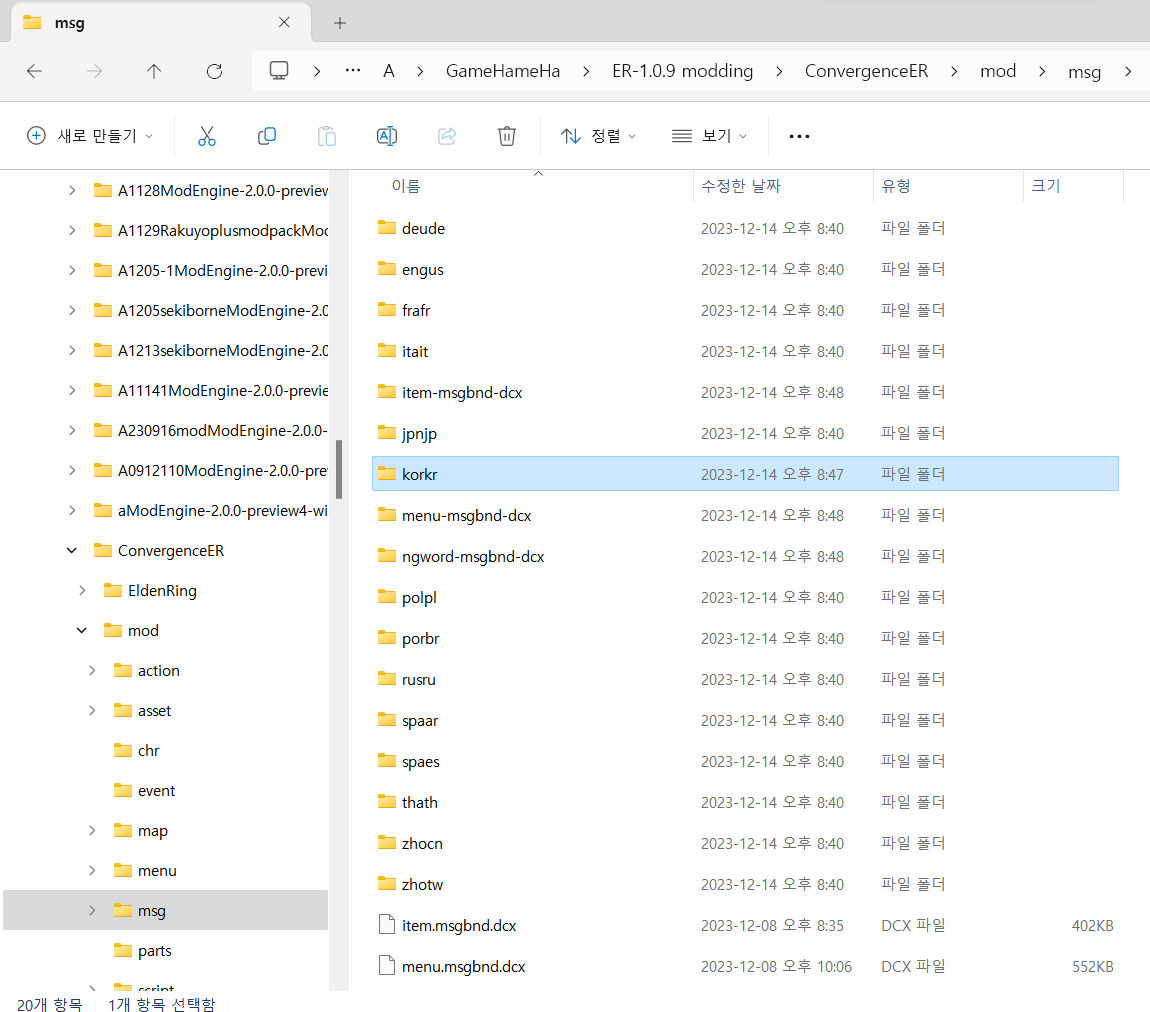
Task: Open the See more options ellipsis menu
Action: [x=799, y=136]
